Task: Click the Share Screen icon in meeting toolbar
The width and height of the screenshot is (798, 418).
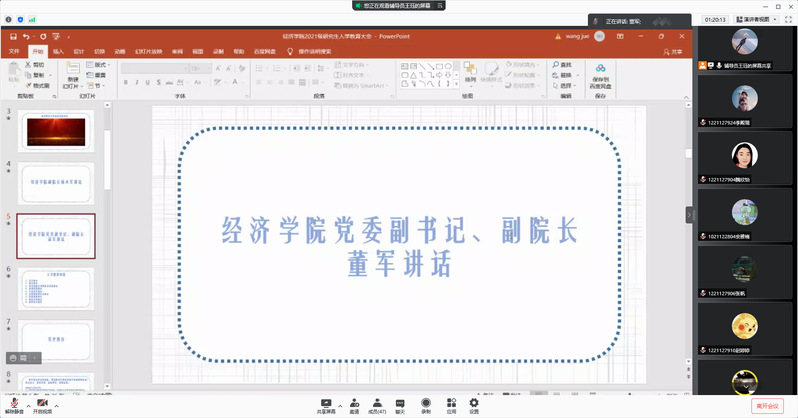Action: tap(326, 403)
